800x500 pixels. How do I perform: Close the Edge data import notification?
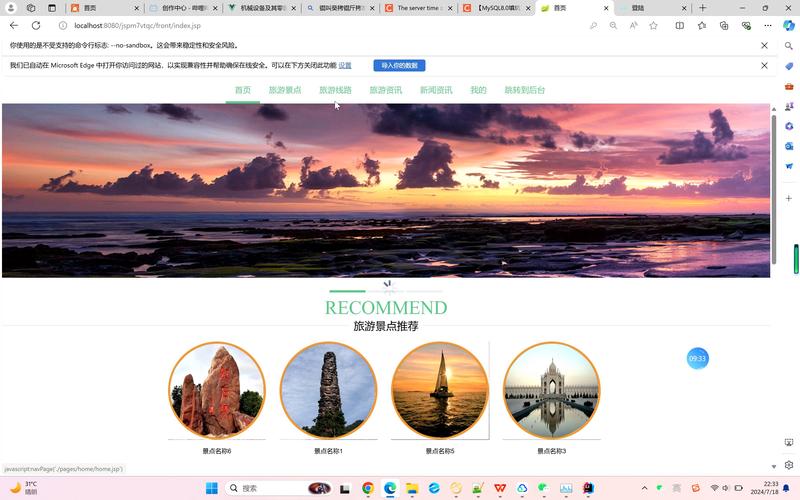pyautogui.click(x=764, y=65)
